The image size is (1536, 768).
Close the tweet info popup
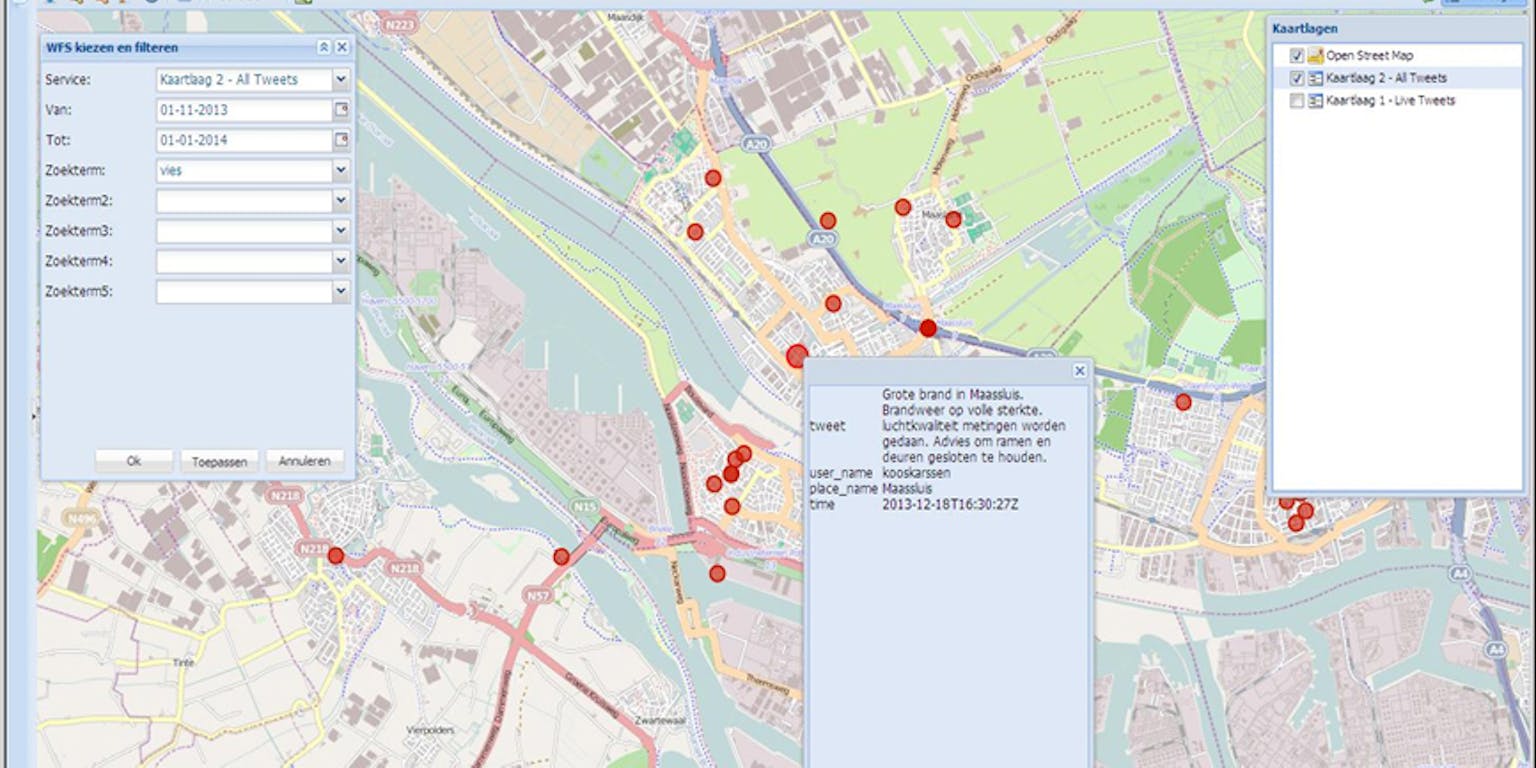pyautogui.click(x=1079, y=371)
